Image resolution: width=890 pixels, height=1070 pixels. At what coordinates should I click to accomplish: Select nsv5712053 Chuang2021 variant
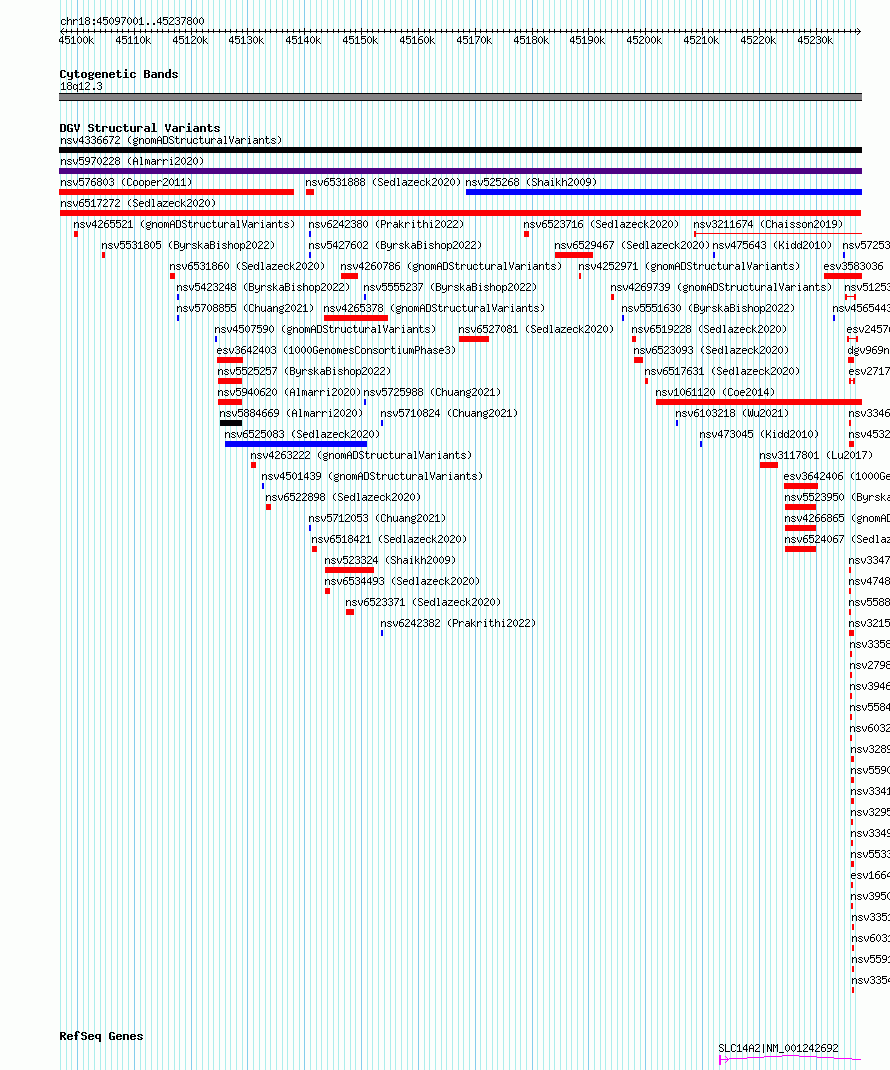(377, 519)
